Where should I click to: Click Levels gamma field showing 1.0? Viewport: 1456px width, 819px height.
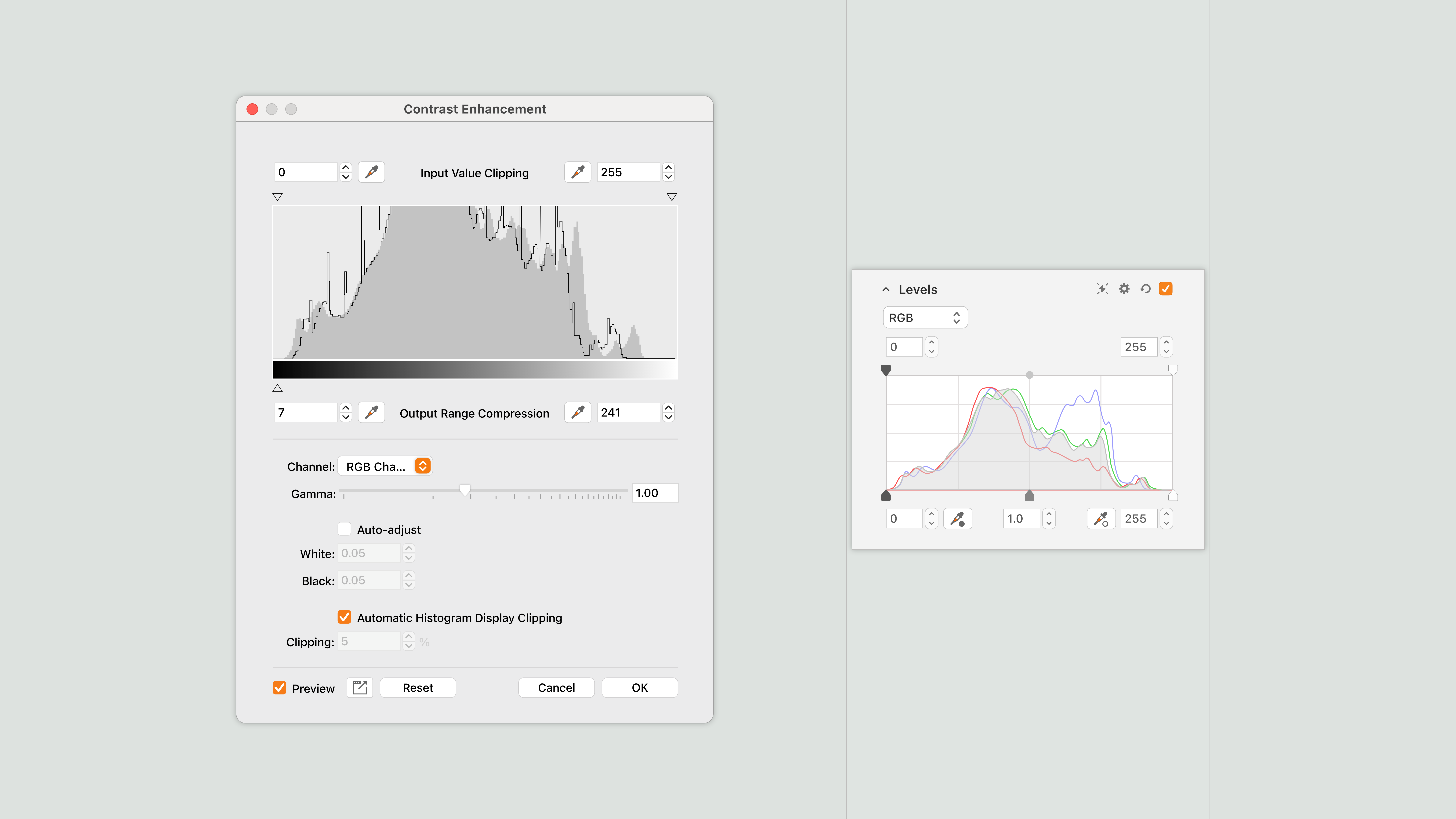point(1021,519)
